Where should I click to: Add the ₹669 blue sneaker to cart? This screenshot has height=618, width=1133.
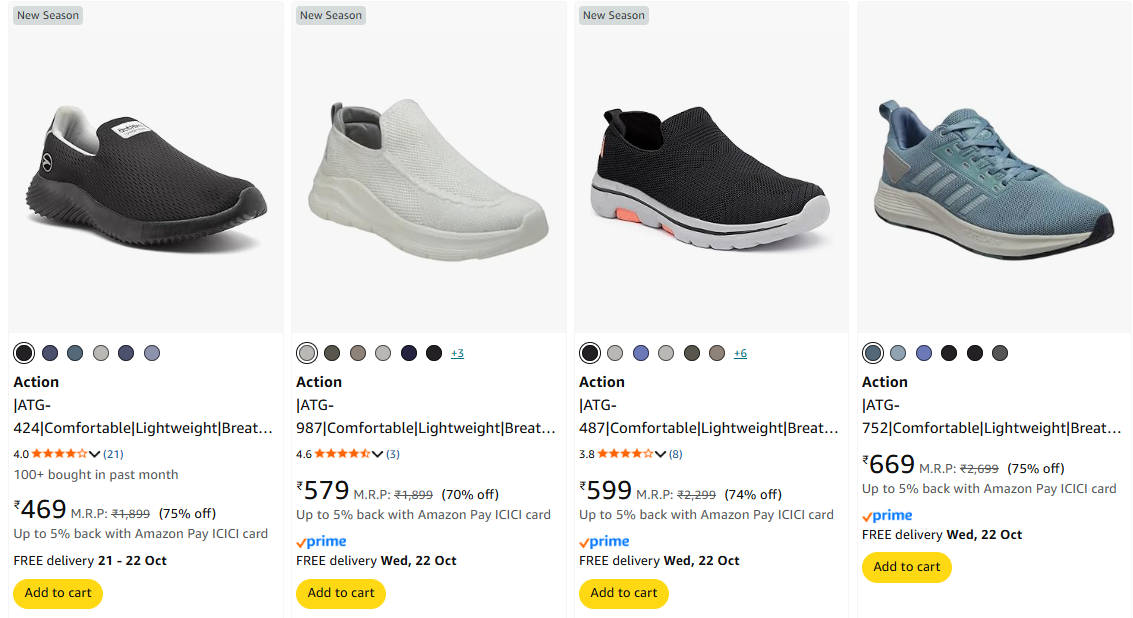point(906,567)
